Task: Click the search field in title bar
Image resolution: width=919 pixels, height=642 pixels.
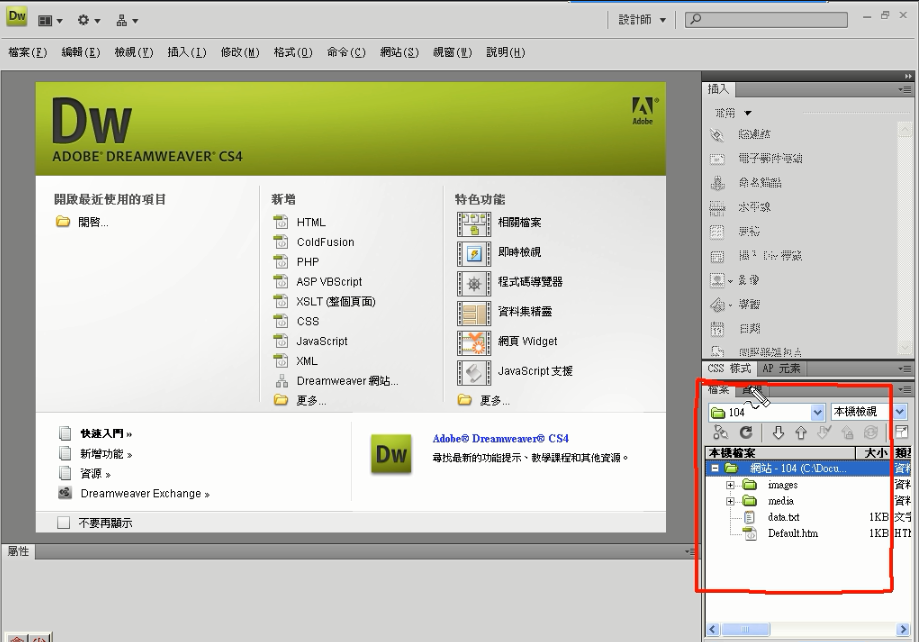Action: click(x=766, y=20)
